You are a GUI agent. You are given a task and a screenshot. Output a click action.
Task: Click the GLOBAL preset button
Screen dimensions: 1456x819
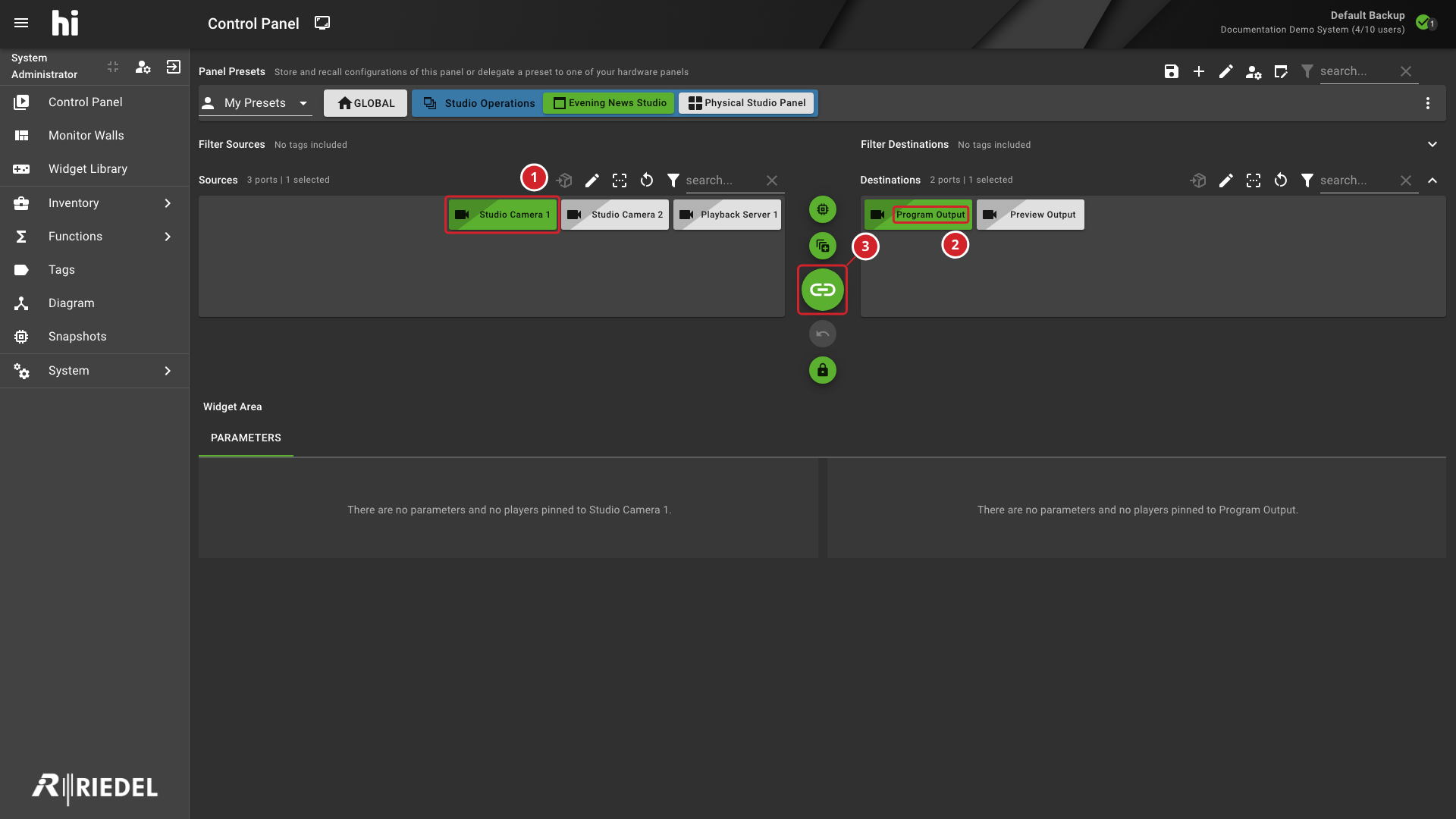click(x=366, y=103)
